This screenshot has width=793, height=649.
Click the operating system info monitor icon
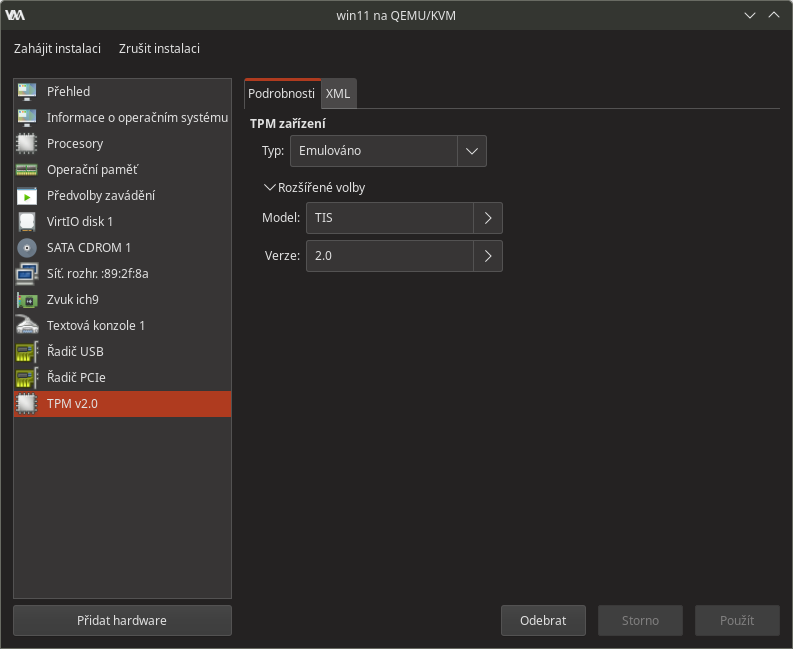tap(27, 117)
